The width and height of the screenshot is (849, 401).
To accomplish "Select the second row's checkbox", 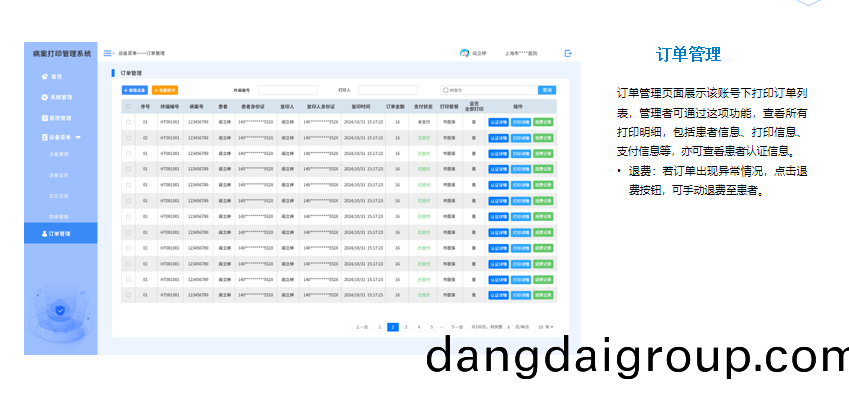I will [128, 137].
